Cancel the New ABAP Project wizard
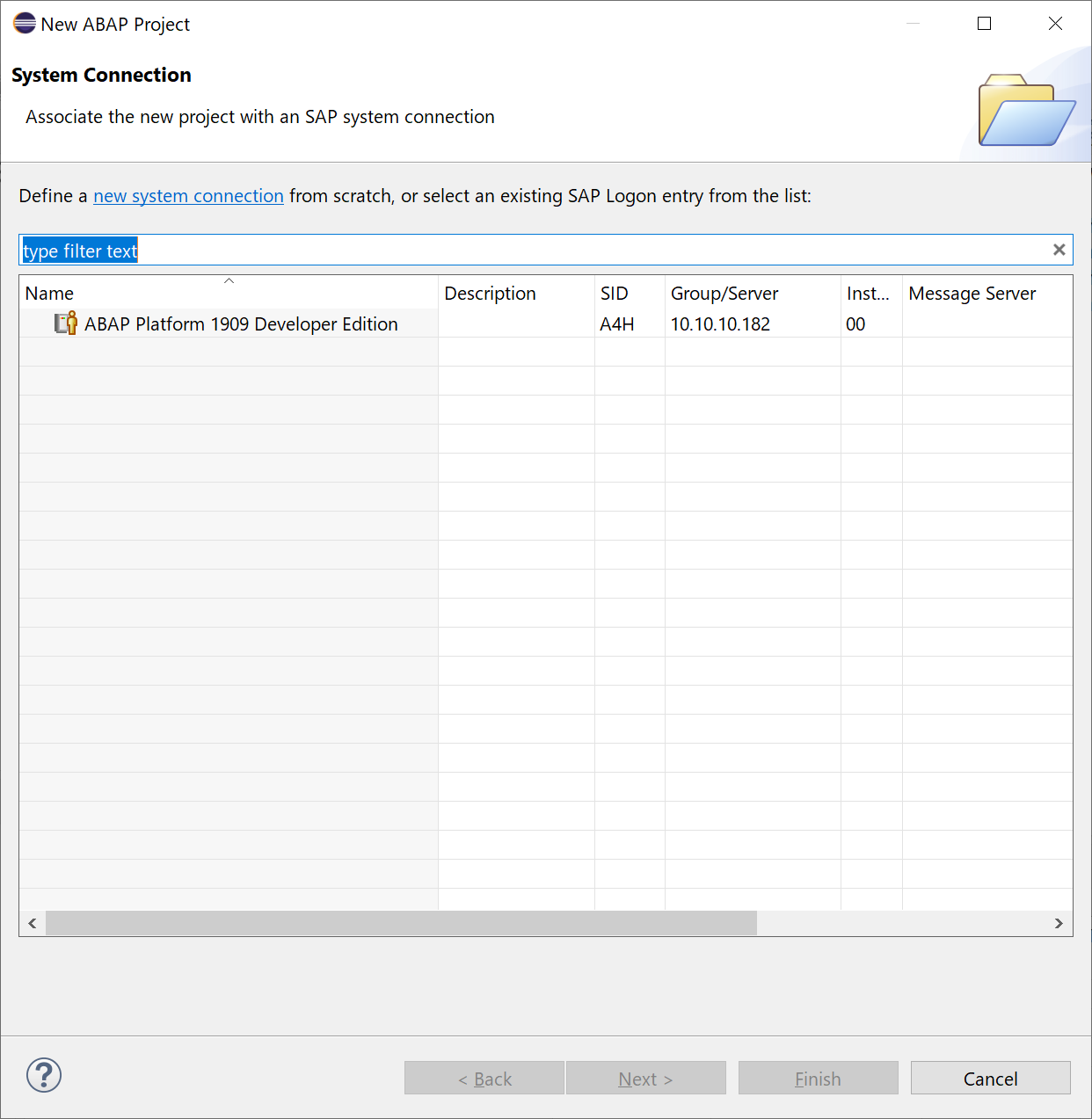1092x1119 pixels. click(x=991, y=1078)
